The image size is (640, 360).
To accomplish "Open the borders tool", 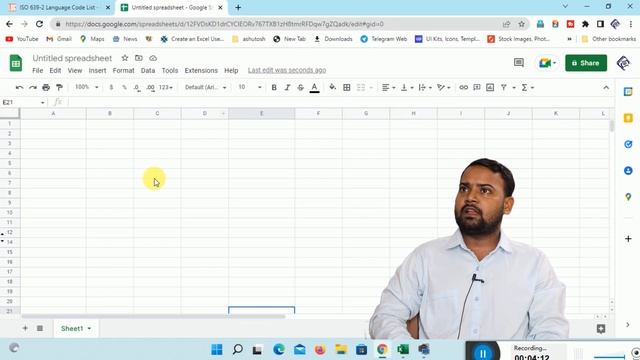I will pyautogui.click(x=347, y=87).
